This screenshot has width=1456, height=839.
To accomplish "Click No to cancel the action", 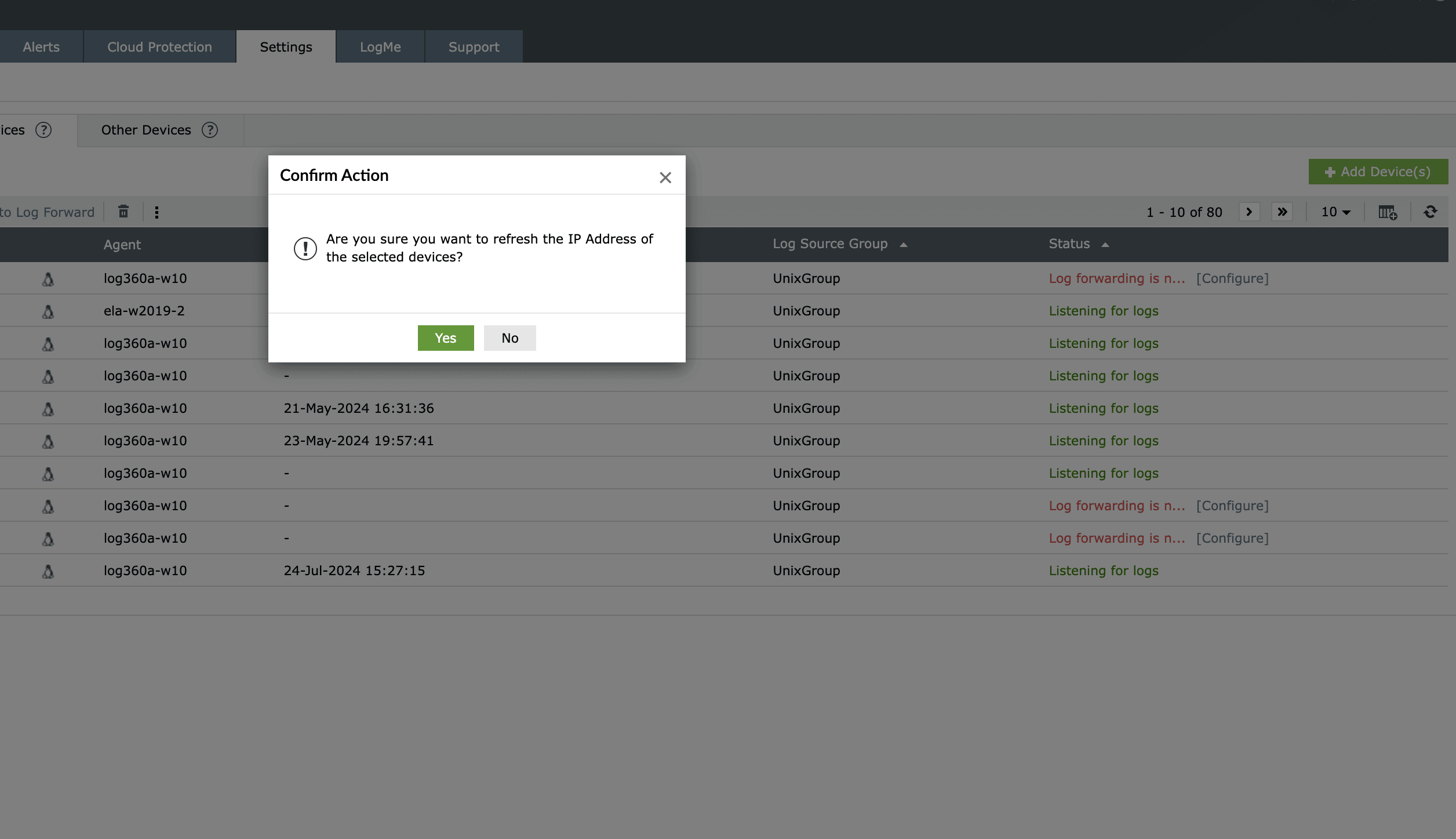I will click(509, 338).
